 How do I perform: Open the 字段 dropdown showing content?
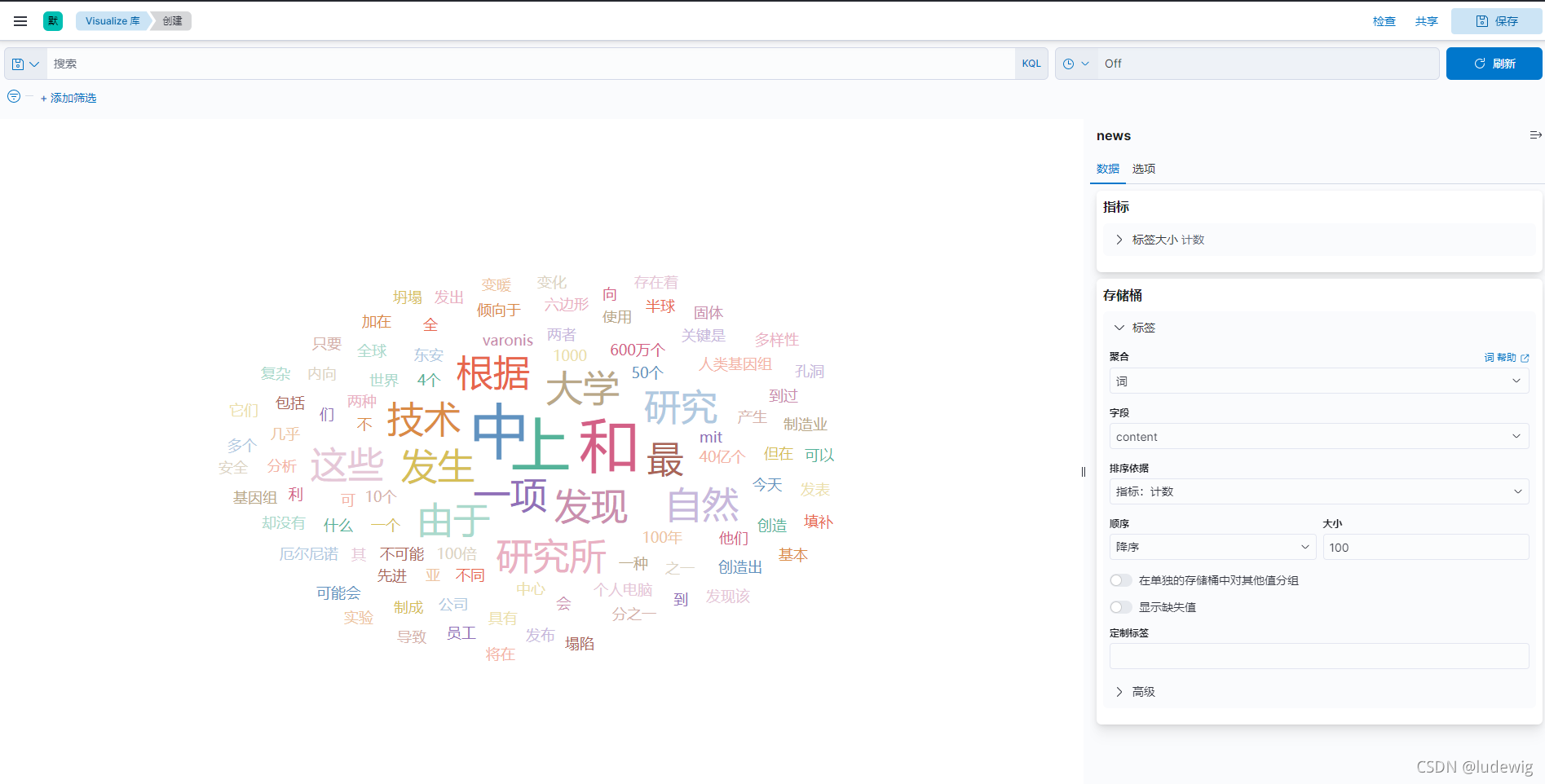point(1319,436)
